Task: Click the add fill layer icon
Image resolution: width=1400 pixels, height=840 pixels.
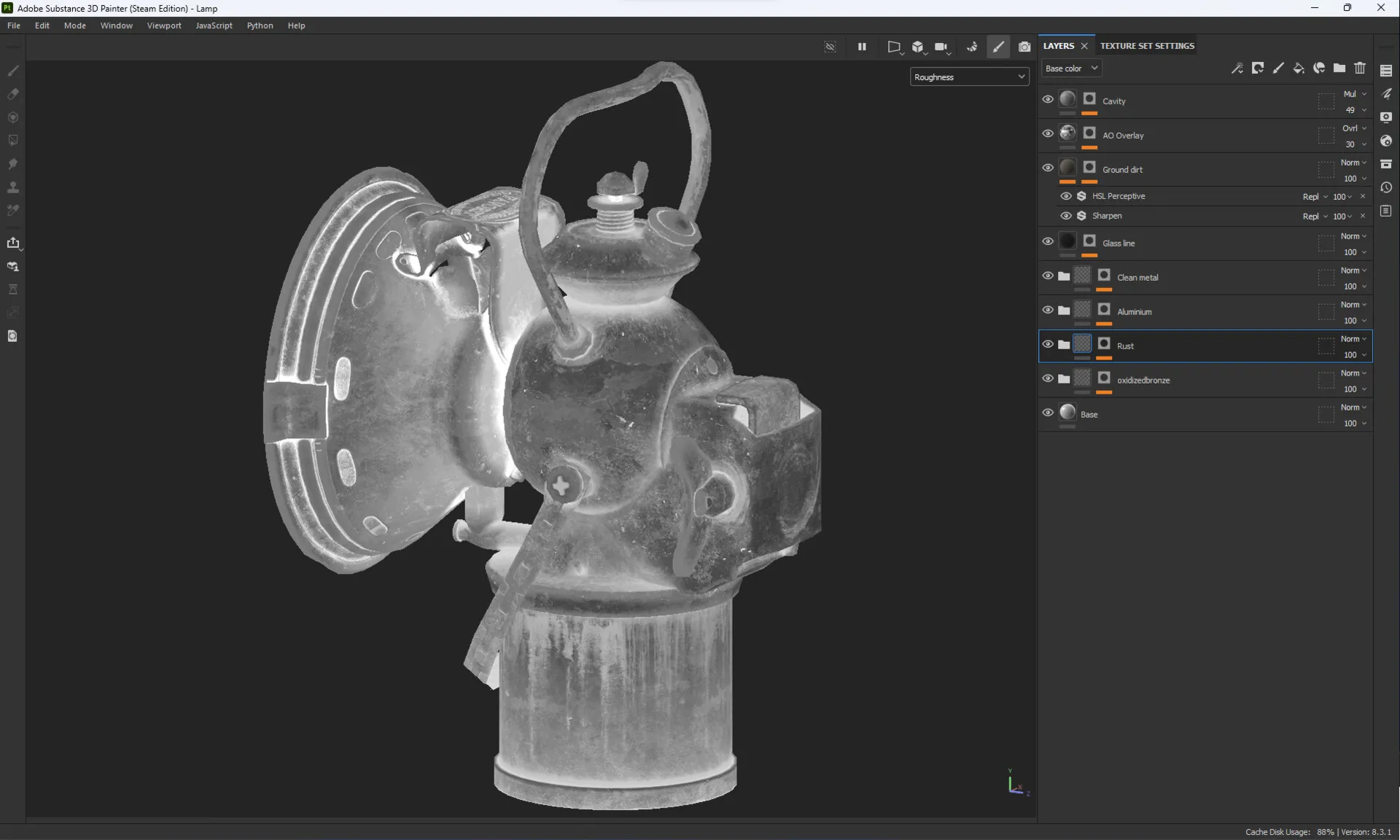Action: click(x=1299, y=68)
